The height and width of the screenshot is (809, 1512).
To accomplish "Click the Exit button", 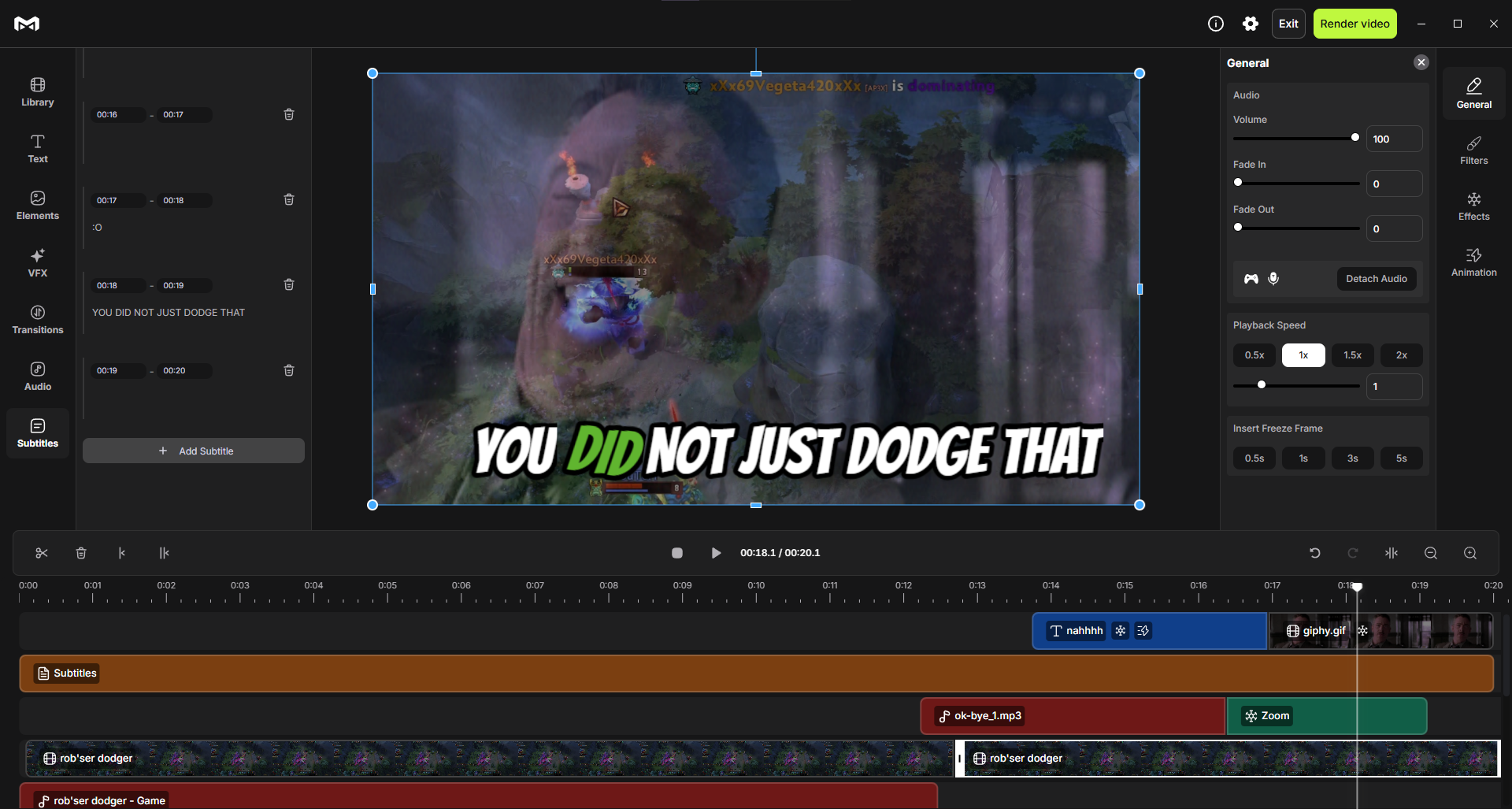I will [x=1288, y=24].
